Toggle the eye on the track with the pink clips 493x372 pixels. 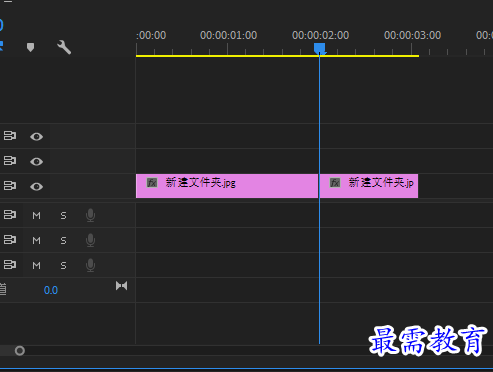point(36,186)
